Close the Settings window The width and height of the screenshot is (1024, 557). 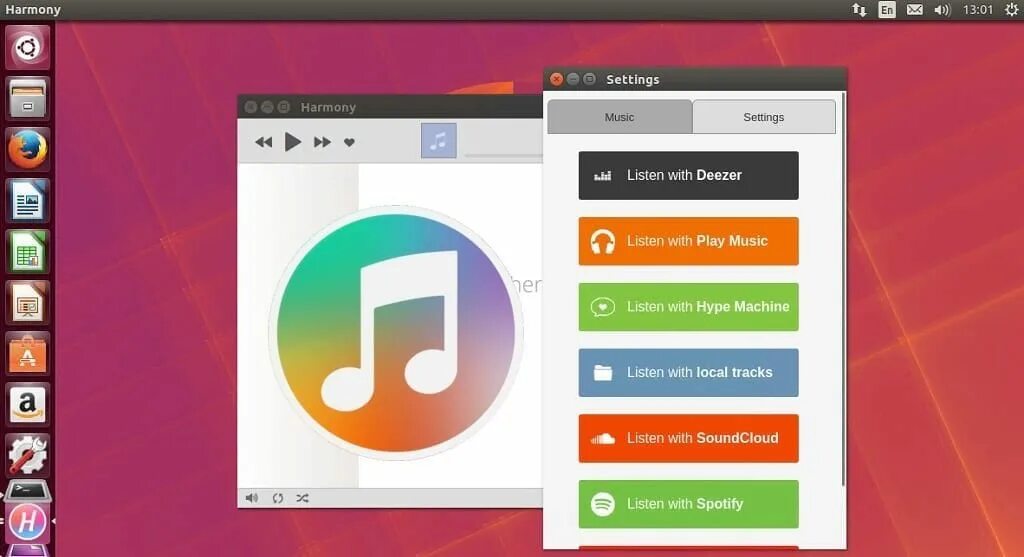556,79
